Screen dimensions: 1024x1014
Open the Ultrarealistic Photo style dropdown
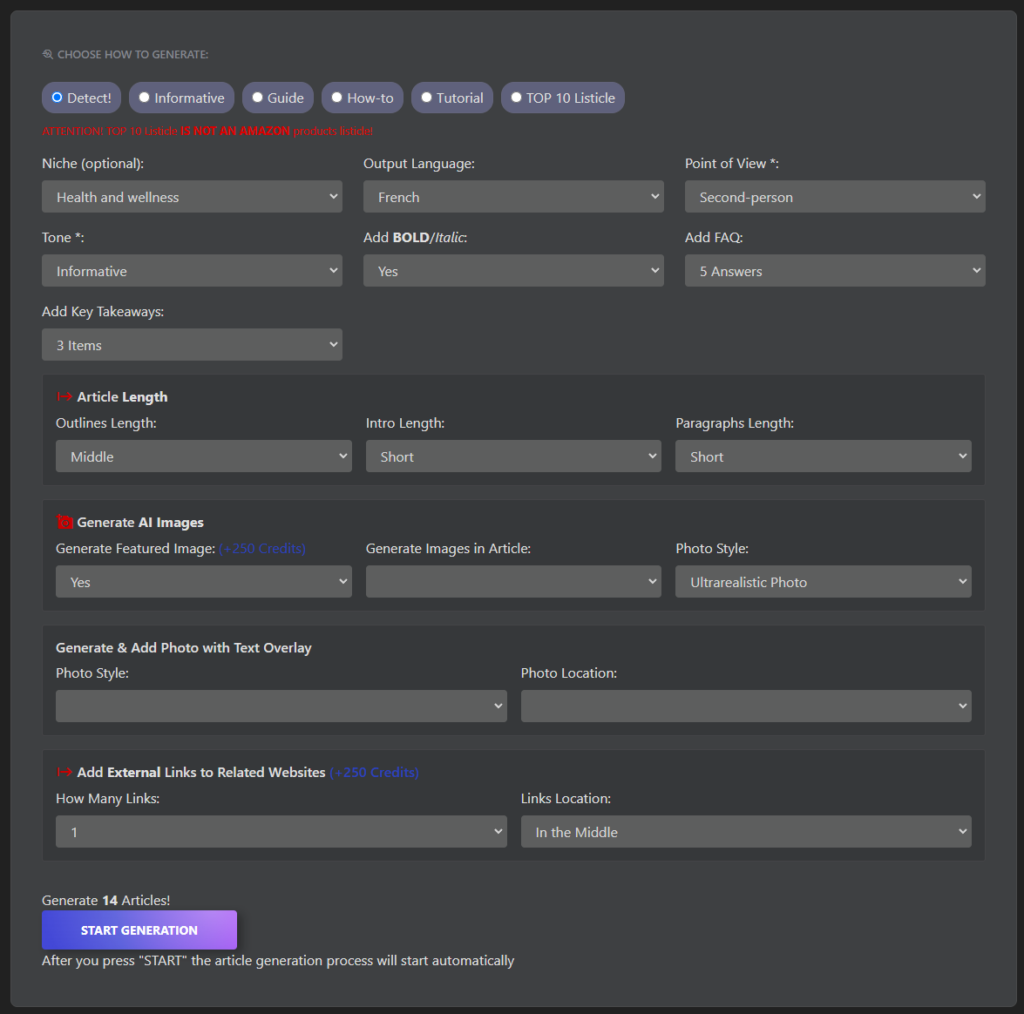(x=823, y=582)
